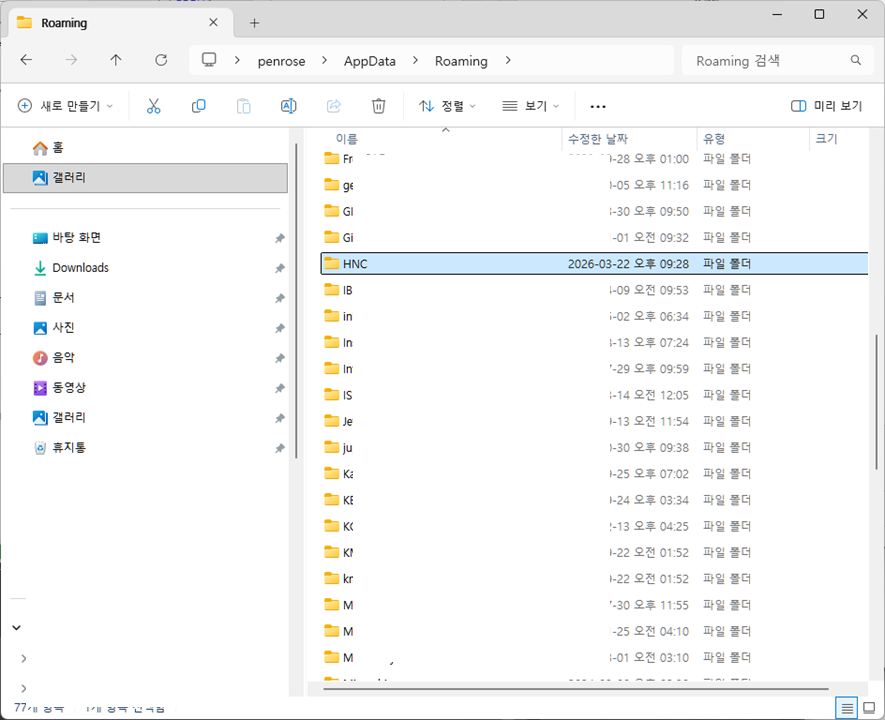Delete HNC using the trash icon

(378, 106)
